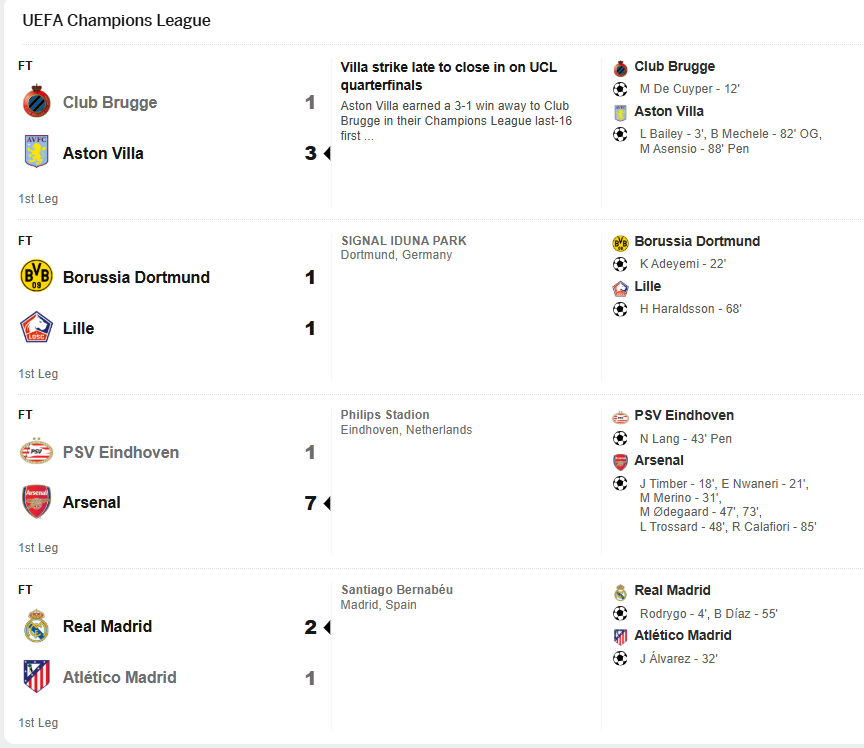Click the large Lille LOSC crest
The width and height of the screenshot is (864, 748).
click(36, 327)
